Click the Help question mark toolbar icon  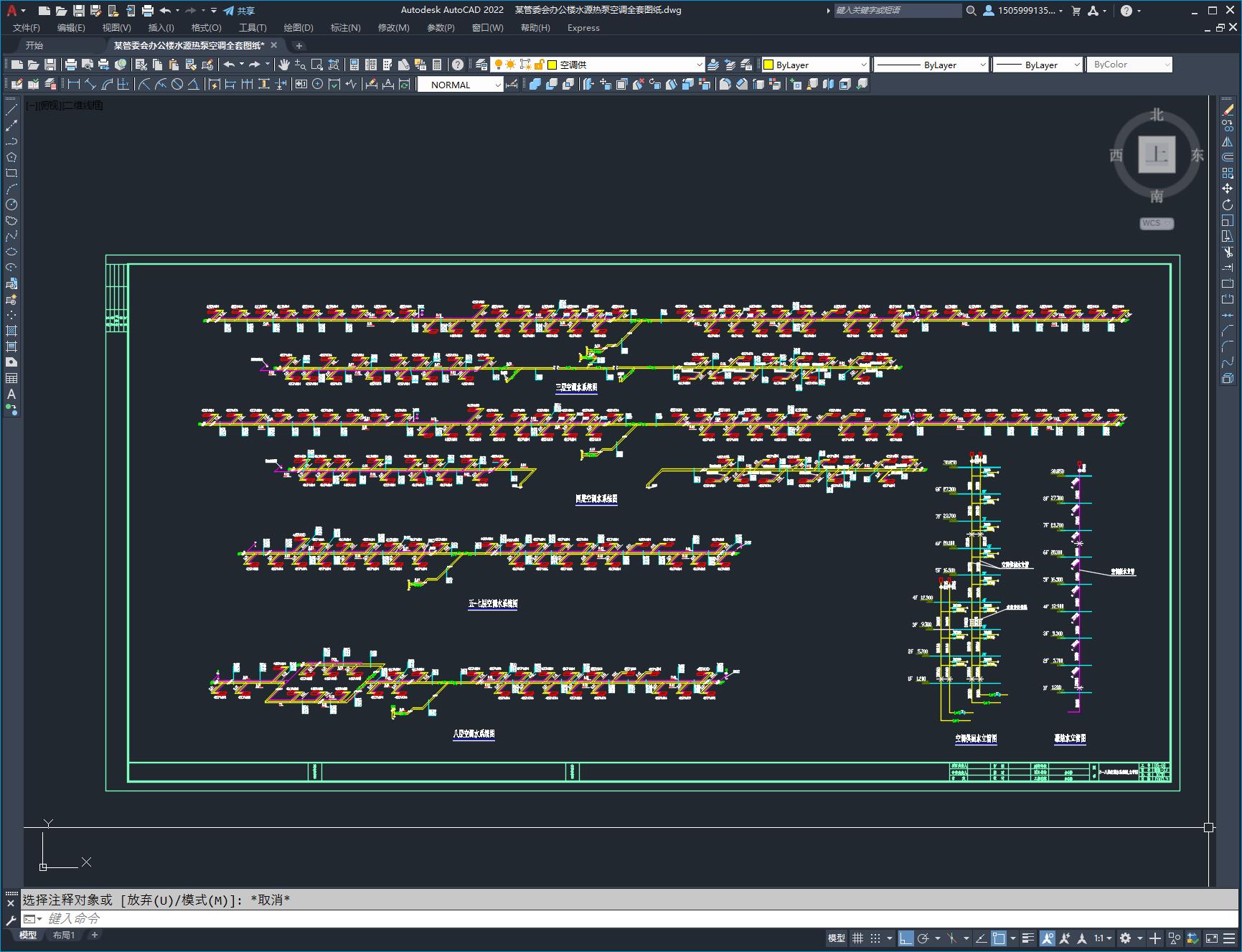coord(458,65)
